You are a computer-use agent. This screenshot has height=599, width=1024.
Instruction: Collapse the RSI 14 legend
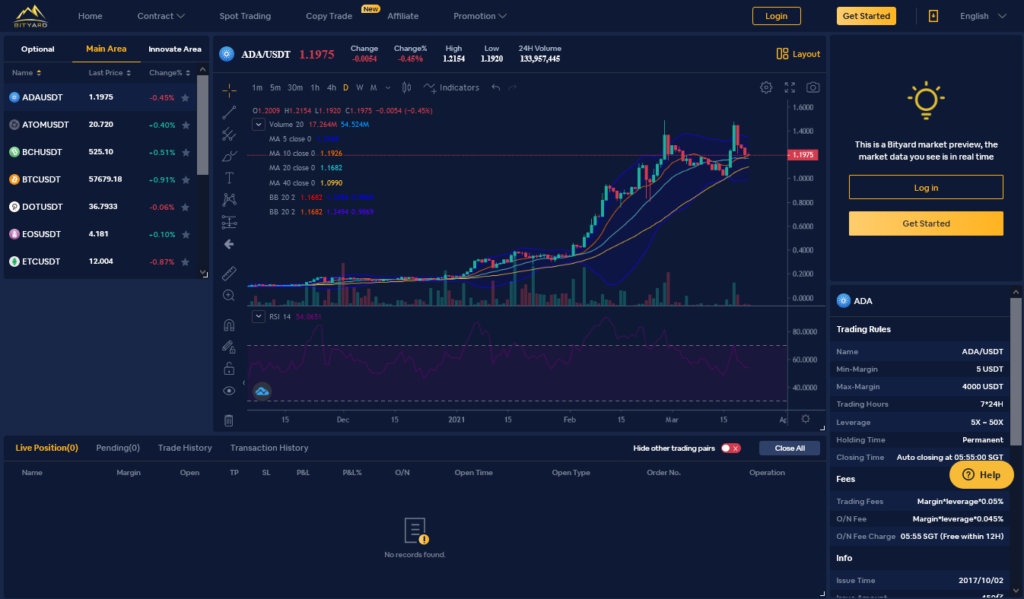point(259,316)
